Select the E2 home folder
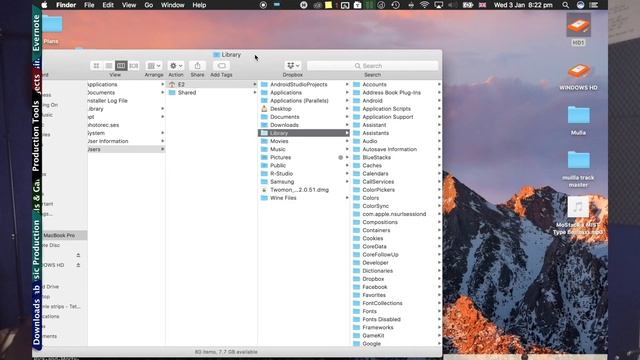Viewport: 640px width, 360px height. point(211,84)
